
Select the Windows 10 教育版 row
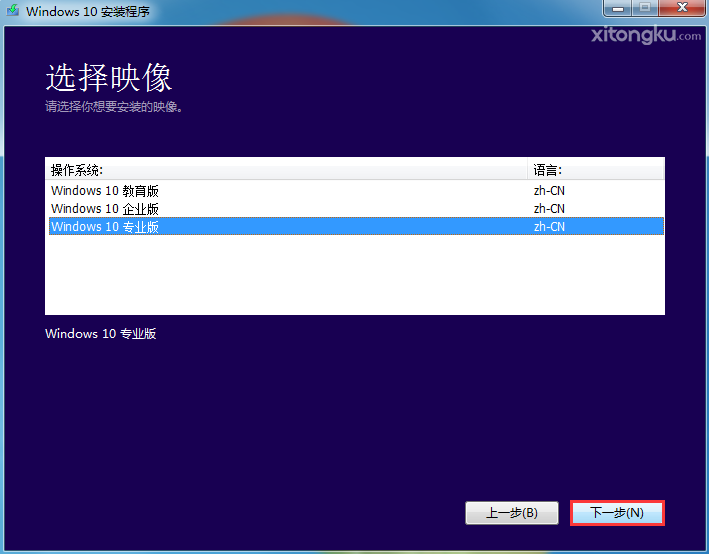(356, 191)
